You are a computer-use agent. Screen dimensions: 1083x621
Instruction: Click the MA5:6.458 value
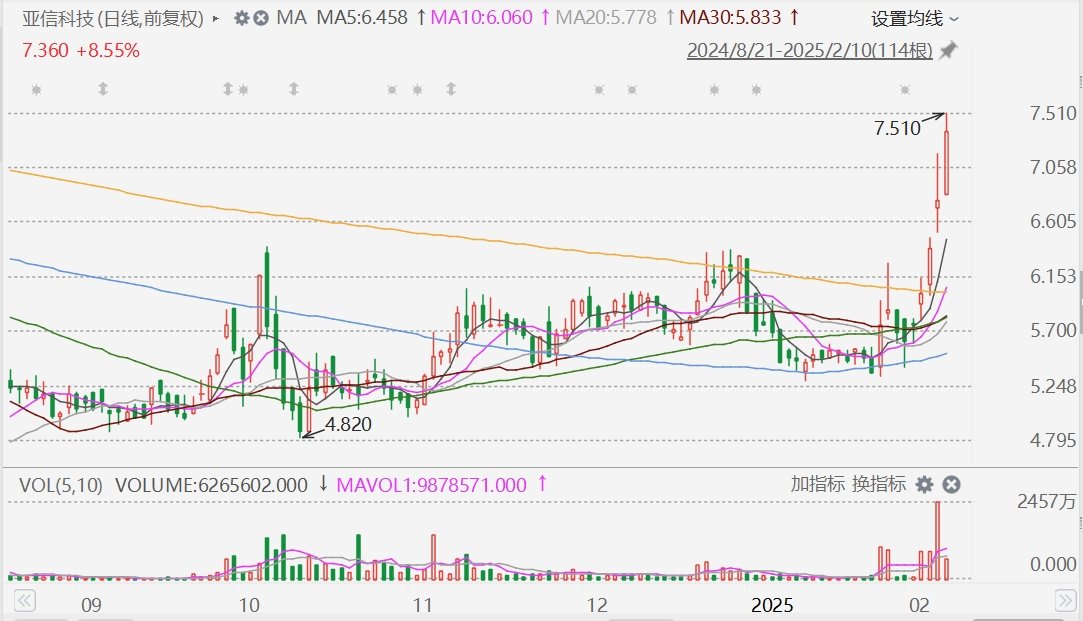coord(362,18)
